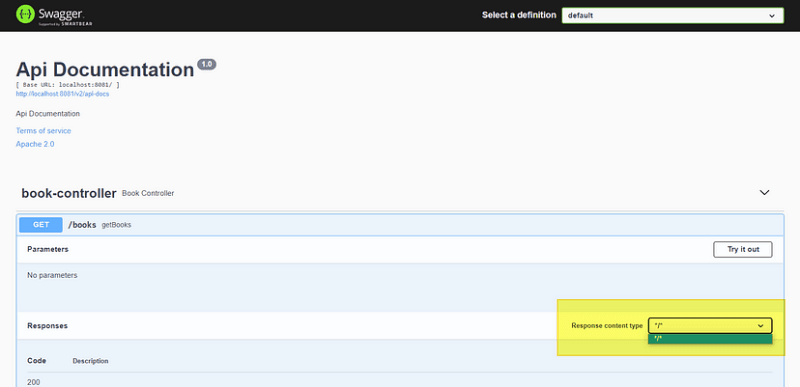Open the Apache 2.0 license link
This screenshot has width=800, height=387.
[x=35, y=144]
